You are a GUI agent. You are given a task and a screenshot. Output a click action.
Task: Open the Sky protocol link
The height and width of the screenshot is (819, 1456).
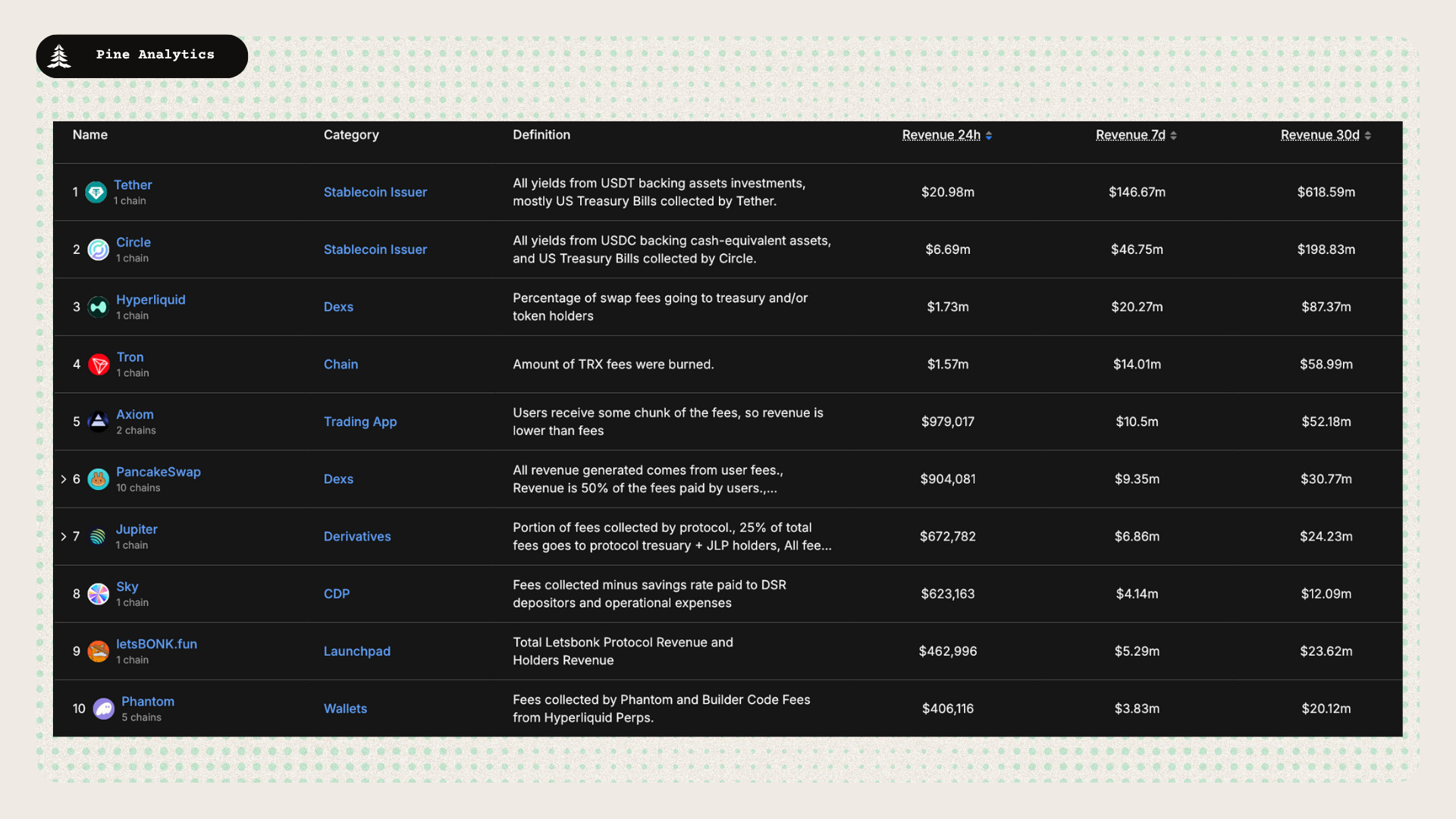[x=127, y=587]
